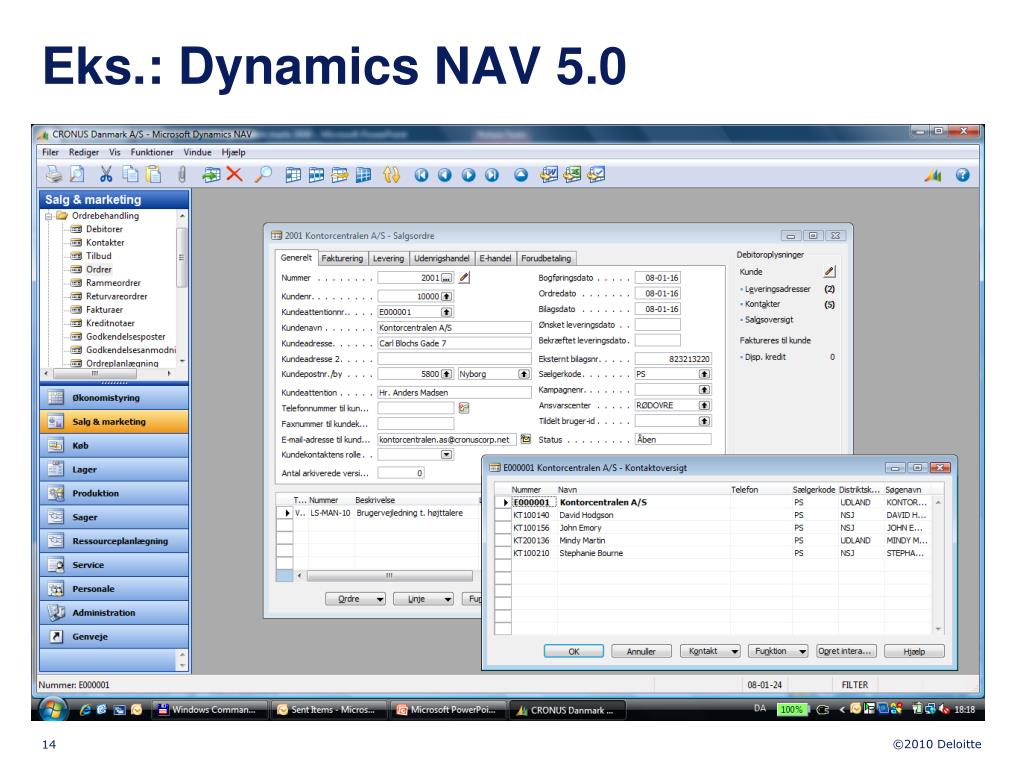Go to First record icon
Image resolution: width=1024 pixels, height=768 pixels.
(421, 175)
